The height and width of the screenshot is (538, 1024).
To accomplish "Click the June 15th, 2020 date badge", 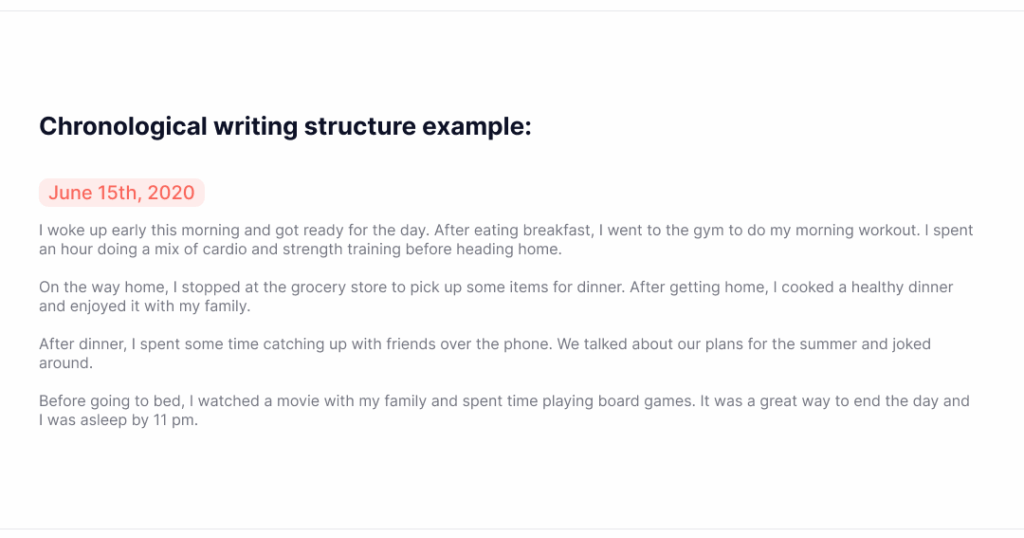I will tap(121, 193).
